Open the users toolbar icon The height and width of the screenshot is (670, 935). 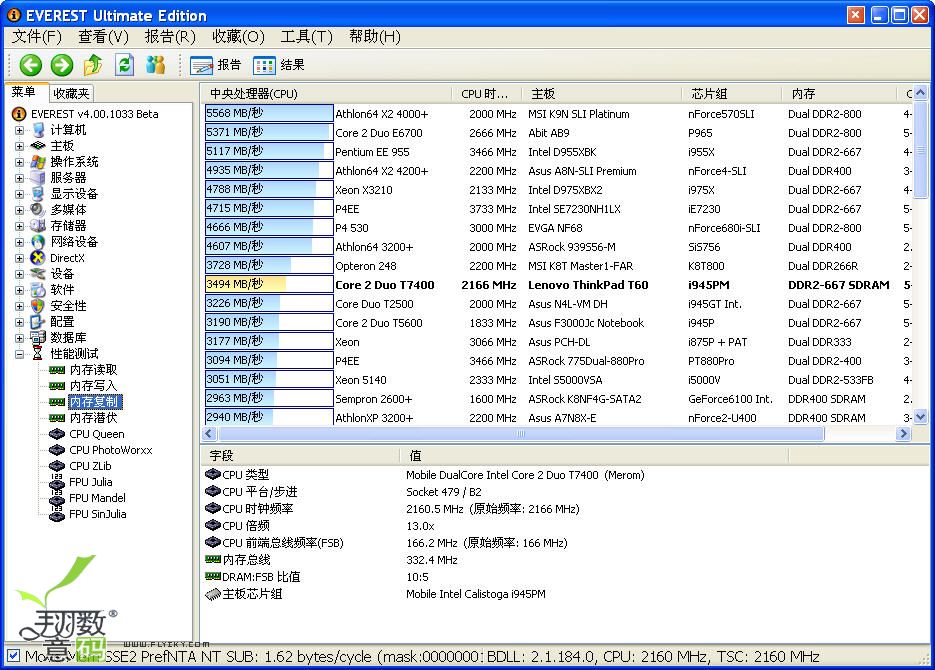point(156,64)
